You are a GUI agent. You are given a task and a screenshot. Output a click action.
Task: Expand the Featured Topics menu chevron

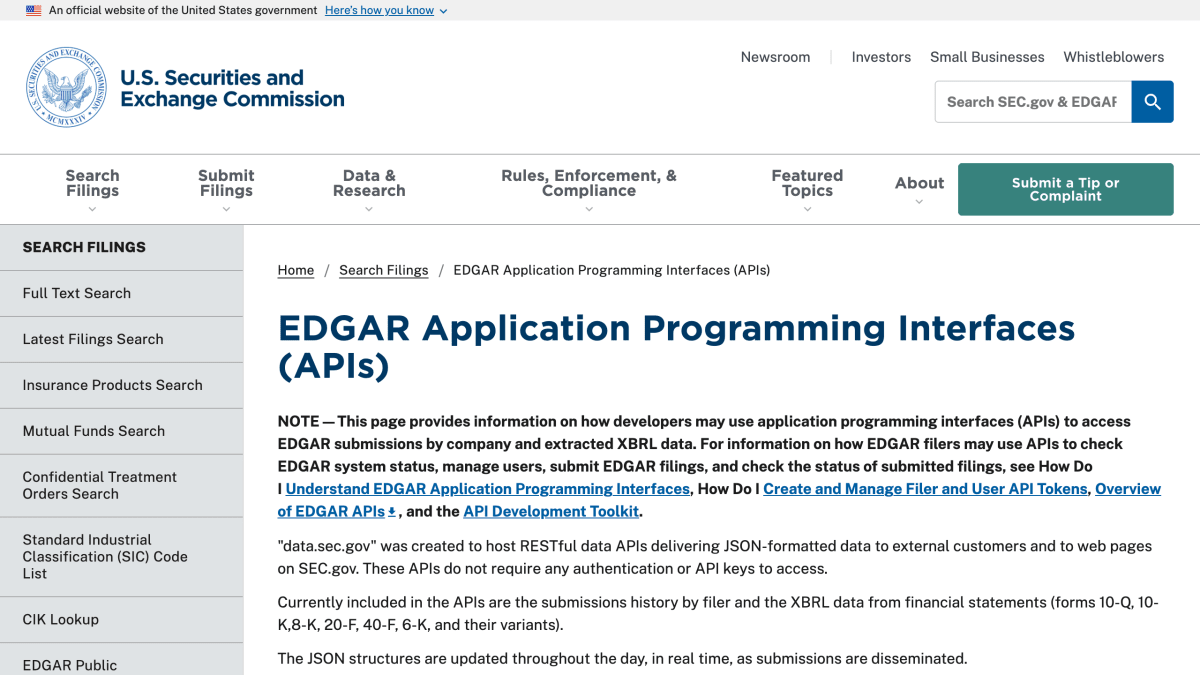(807, 209)
